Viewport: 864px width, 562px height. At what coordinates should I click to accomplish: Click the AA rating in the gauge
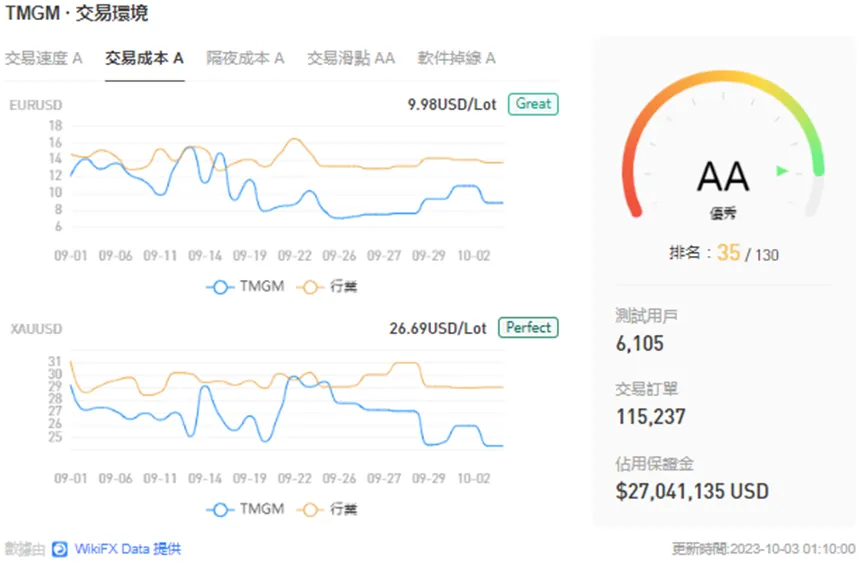[723, 177]
